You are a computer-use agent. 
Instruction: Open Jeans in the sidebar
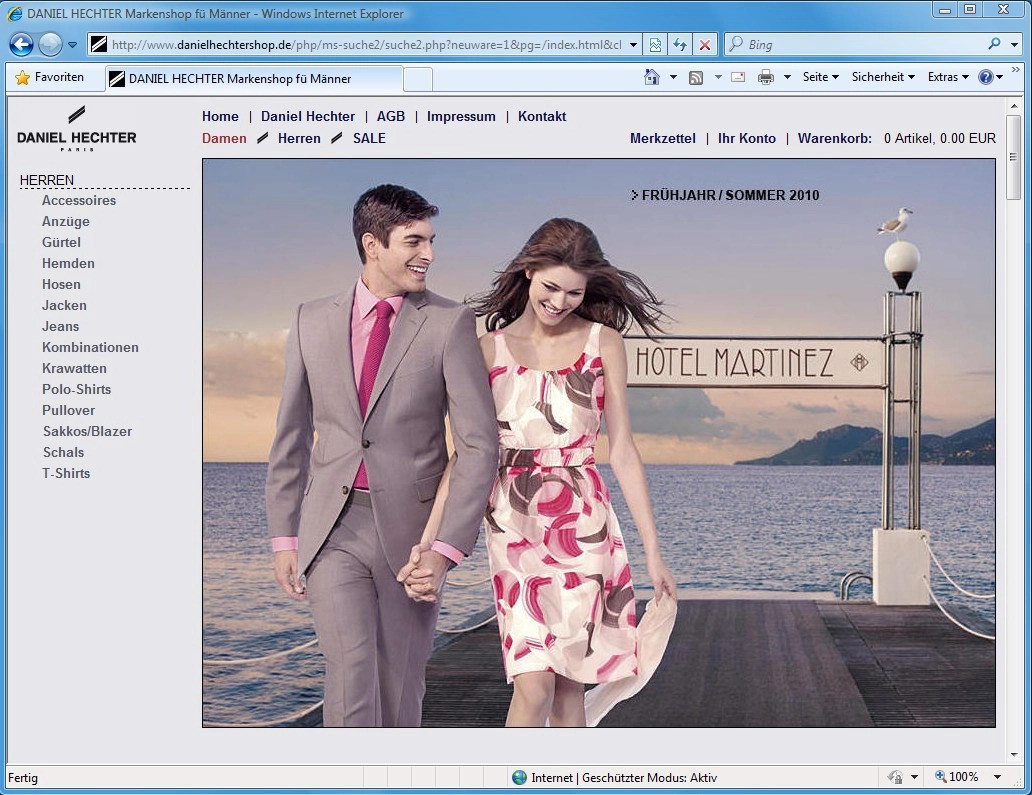61,327
